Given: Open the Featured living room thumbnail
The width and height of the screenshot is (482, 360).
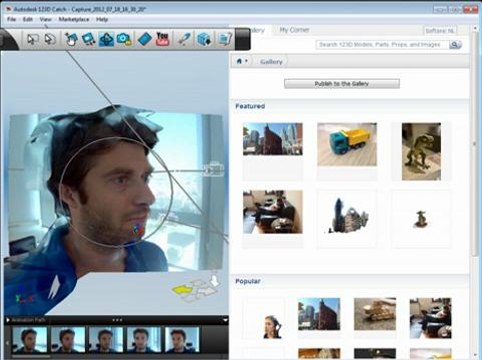Looking at the screenshot, I should (273, 212).
